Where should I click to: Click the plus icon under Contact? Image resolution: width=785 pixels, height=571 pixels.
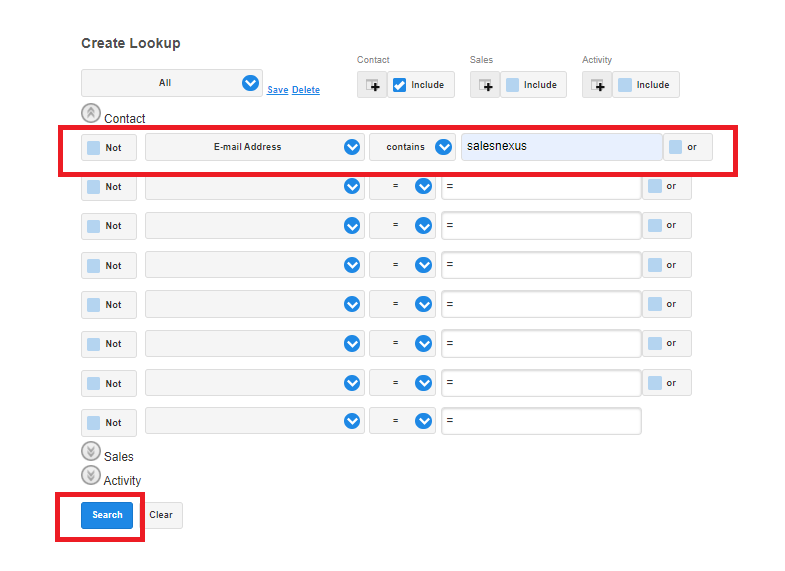372,85
